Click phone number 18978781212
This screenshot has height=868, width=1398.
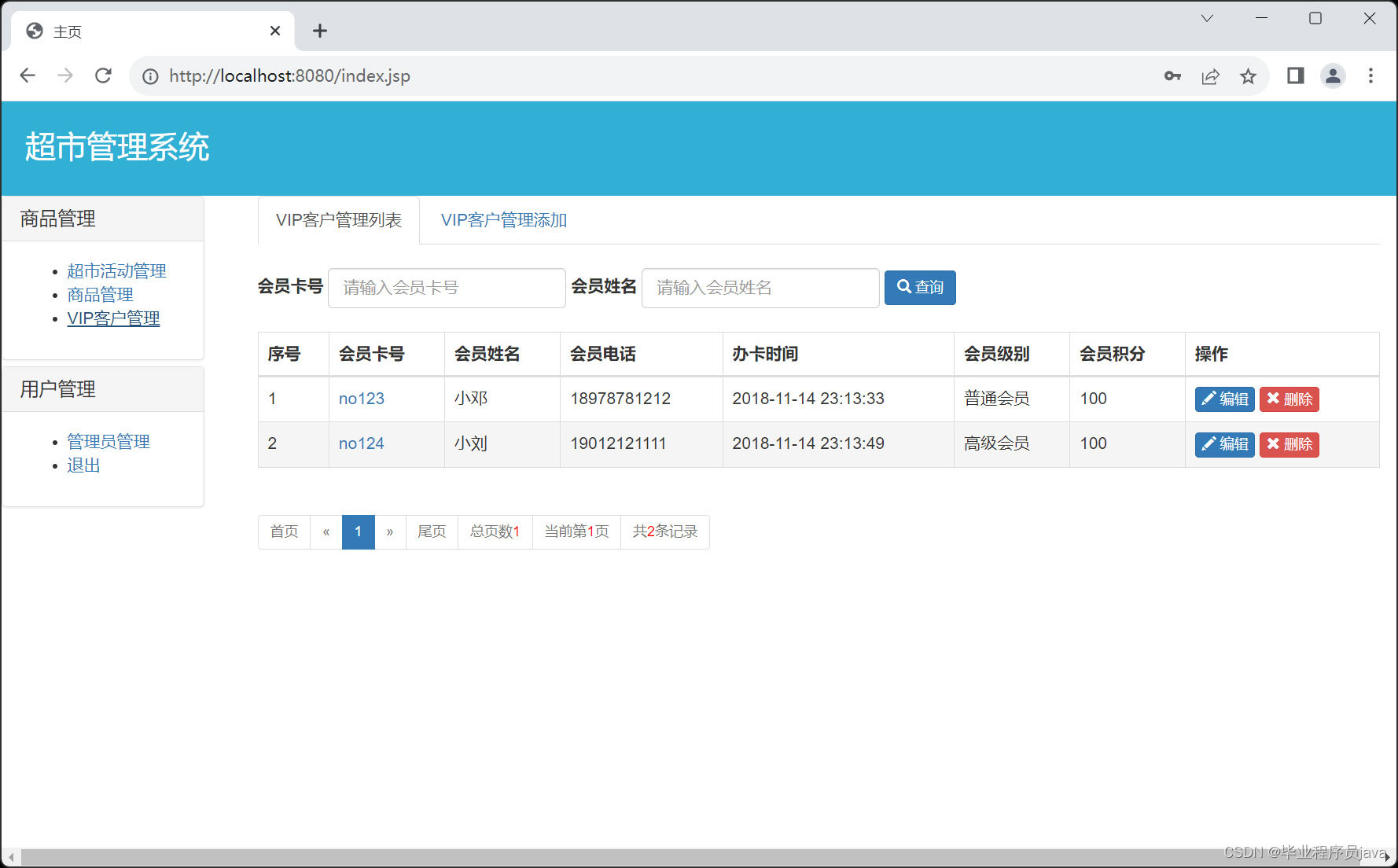[620, 399]
